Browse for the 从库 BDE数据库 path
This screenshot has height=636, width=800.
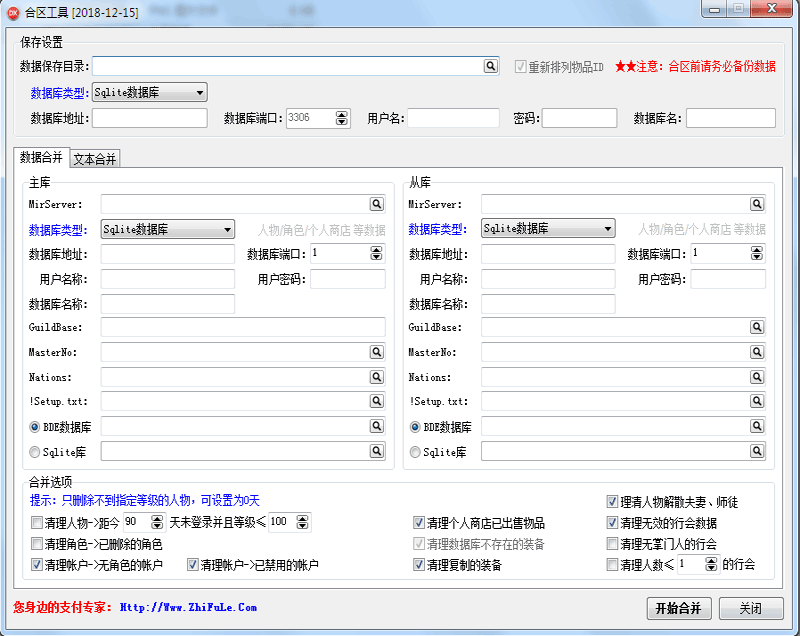(x=757, y=426)
